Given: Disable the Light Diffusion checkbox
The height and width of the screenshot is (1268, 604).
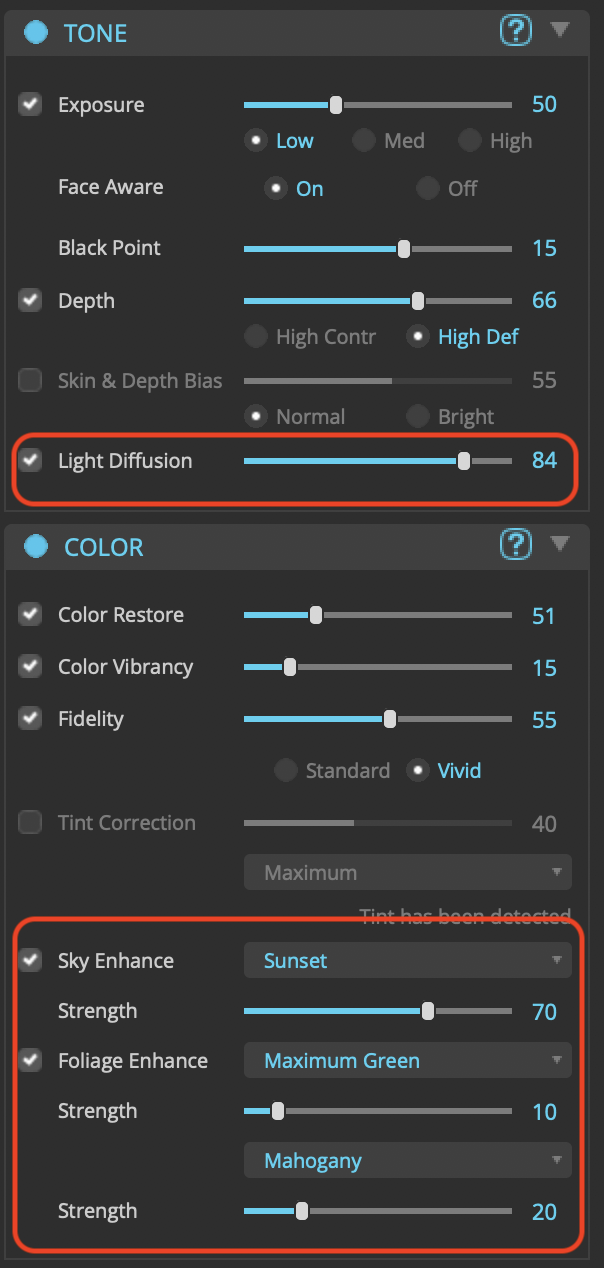Looking at the screenshot, I should coord(31,460).
